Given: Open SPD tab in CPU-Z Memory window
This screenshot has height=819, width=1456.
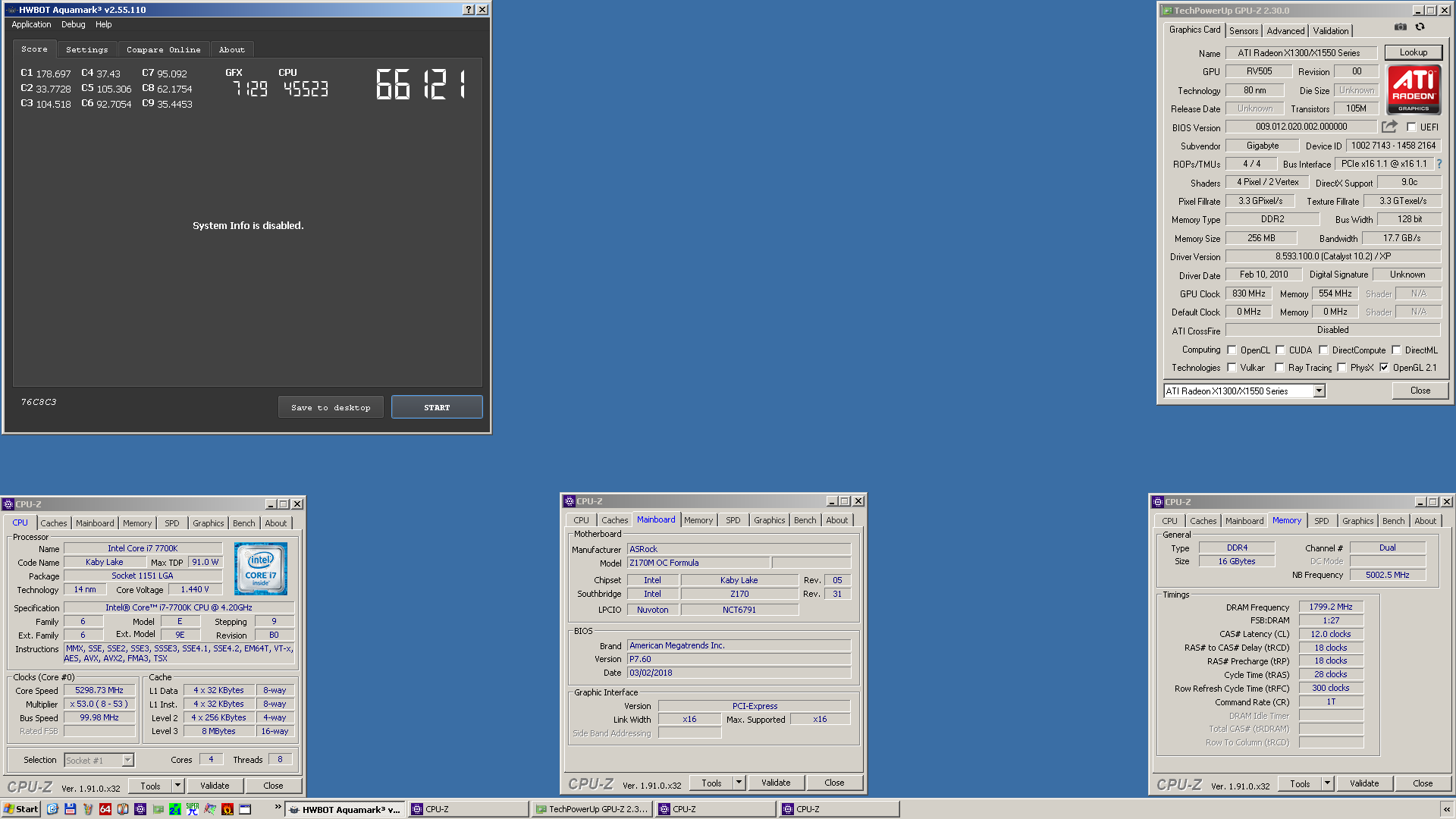Looking at the screenshot, I should pos(1322,521).
